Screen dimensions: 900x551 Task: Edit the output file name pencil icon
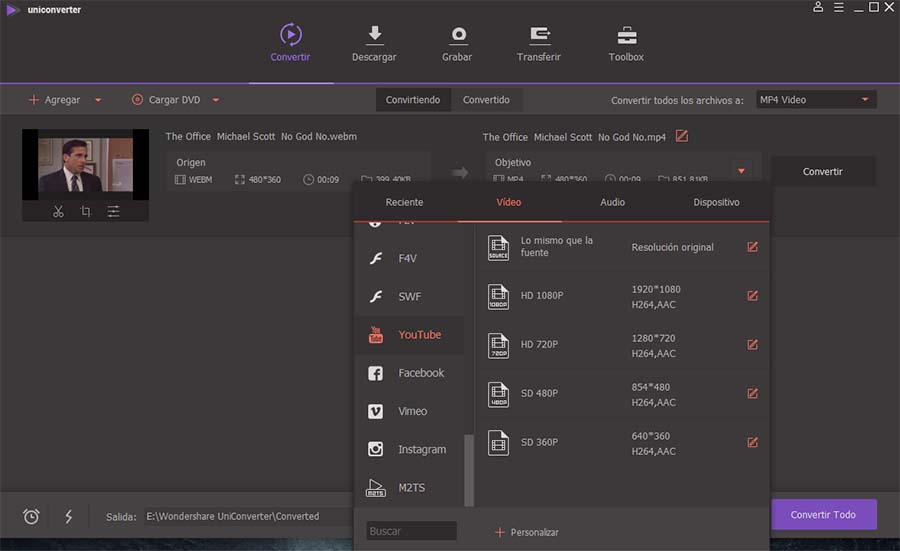tap(681, 136)
